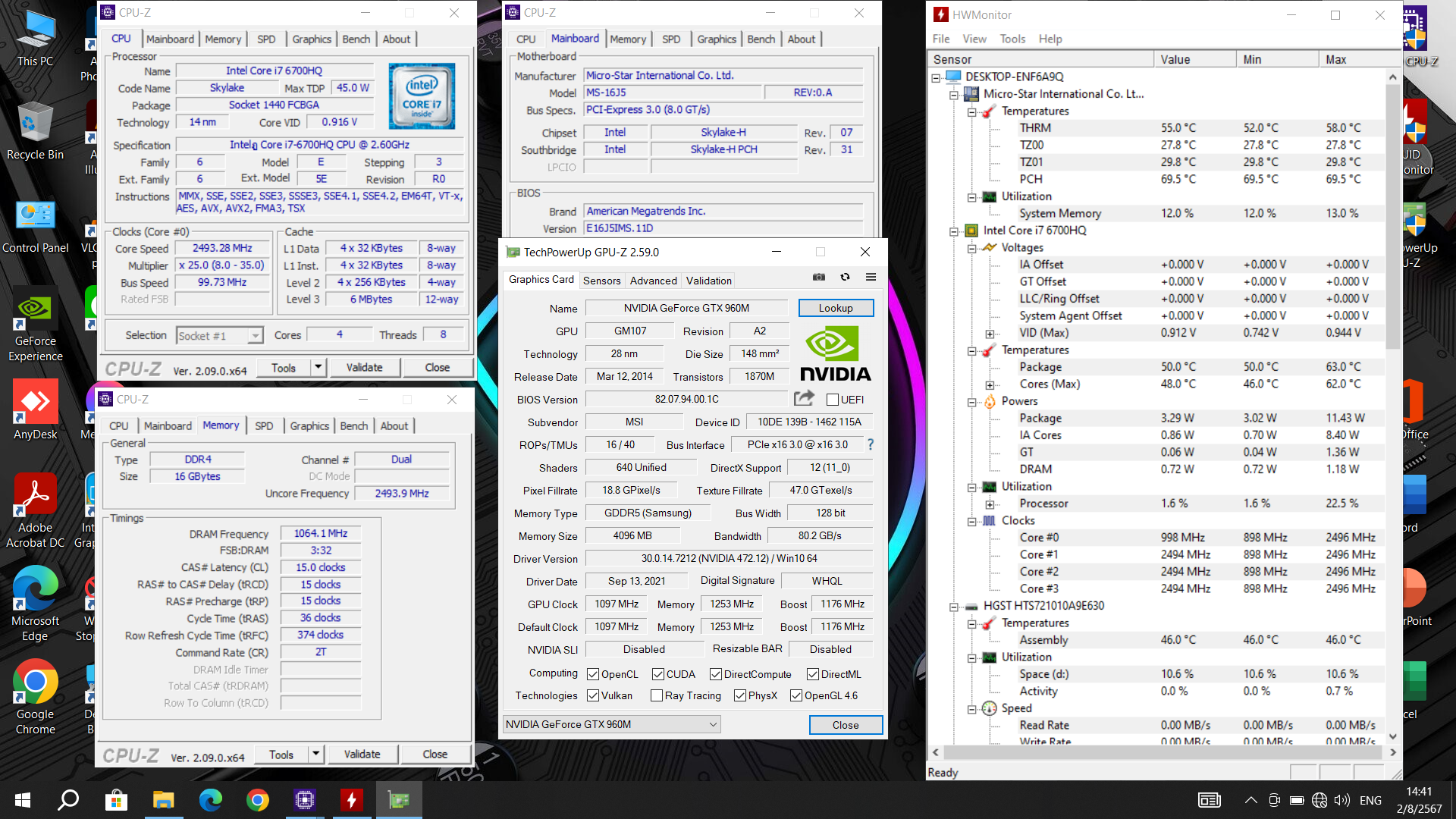The image size is (1456, 819).
Task: Open Microsoft Store taskbar icon
Action: [x=116, y=800]
